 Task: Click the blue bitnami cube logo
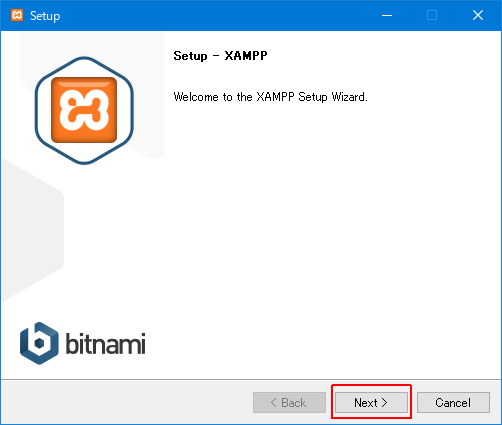click(39, 343)
